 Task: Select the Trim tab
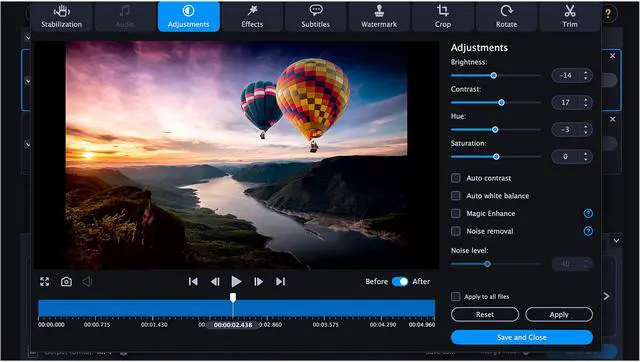pyautogui.click(x=570, y=17)
